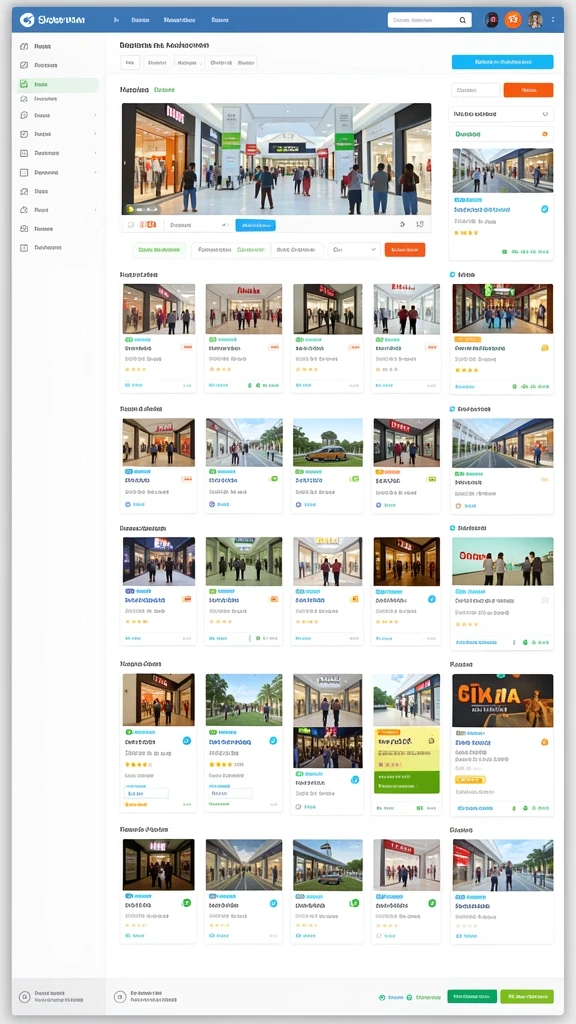Click the search magnifier icon in header
This screenshot has width=576, height=1024.
coord(462,20)
